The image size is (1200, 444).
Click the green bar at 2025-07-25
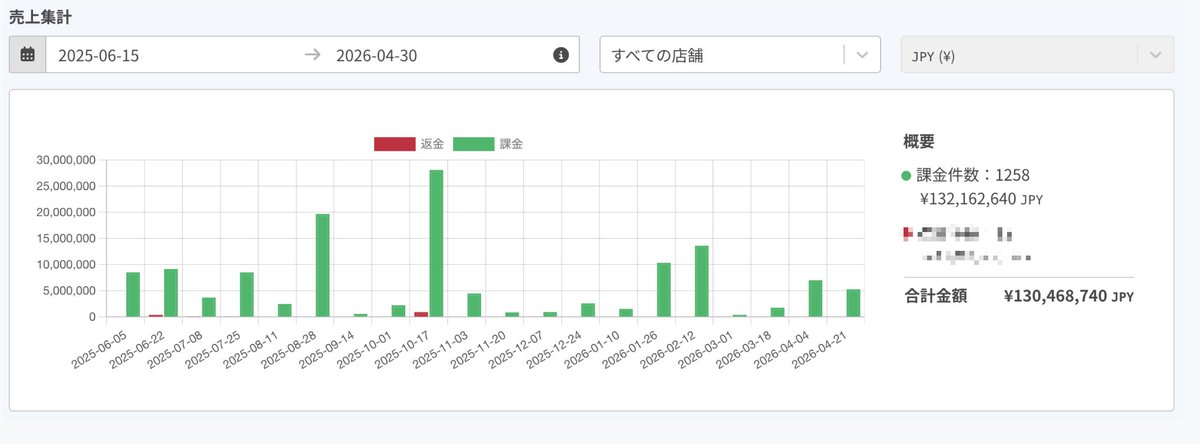247,294
